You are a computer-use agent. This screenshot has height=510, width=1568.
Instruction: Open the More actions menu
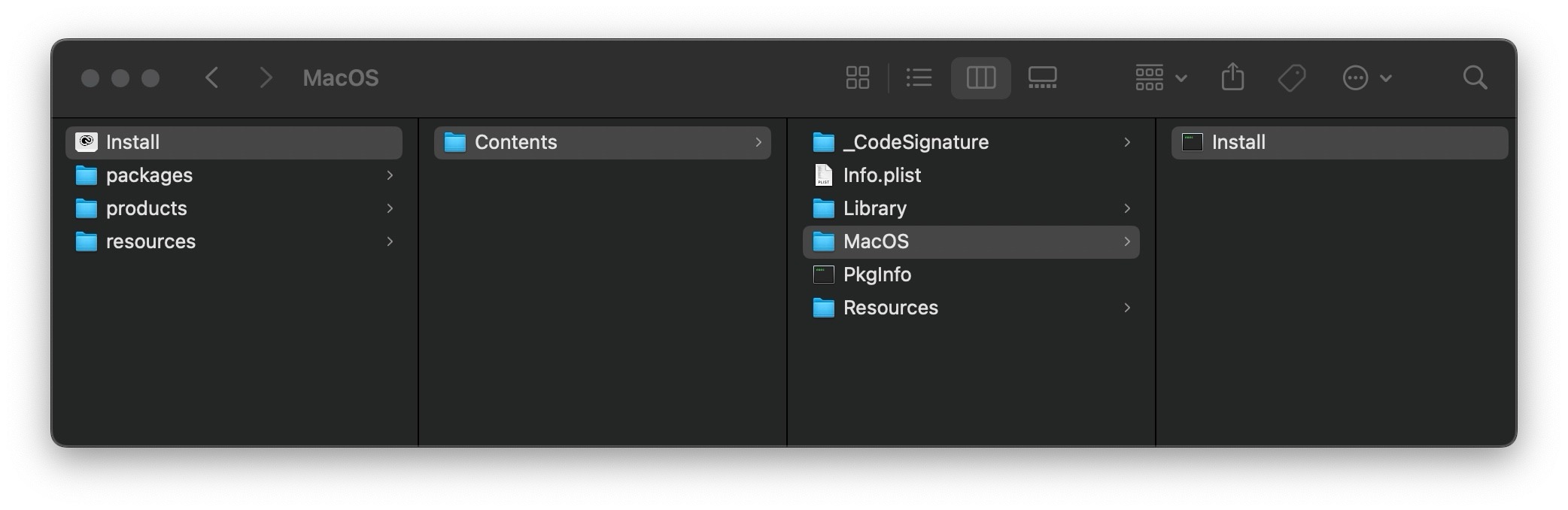coord(1366,77)
